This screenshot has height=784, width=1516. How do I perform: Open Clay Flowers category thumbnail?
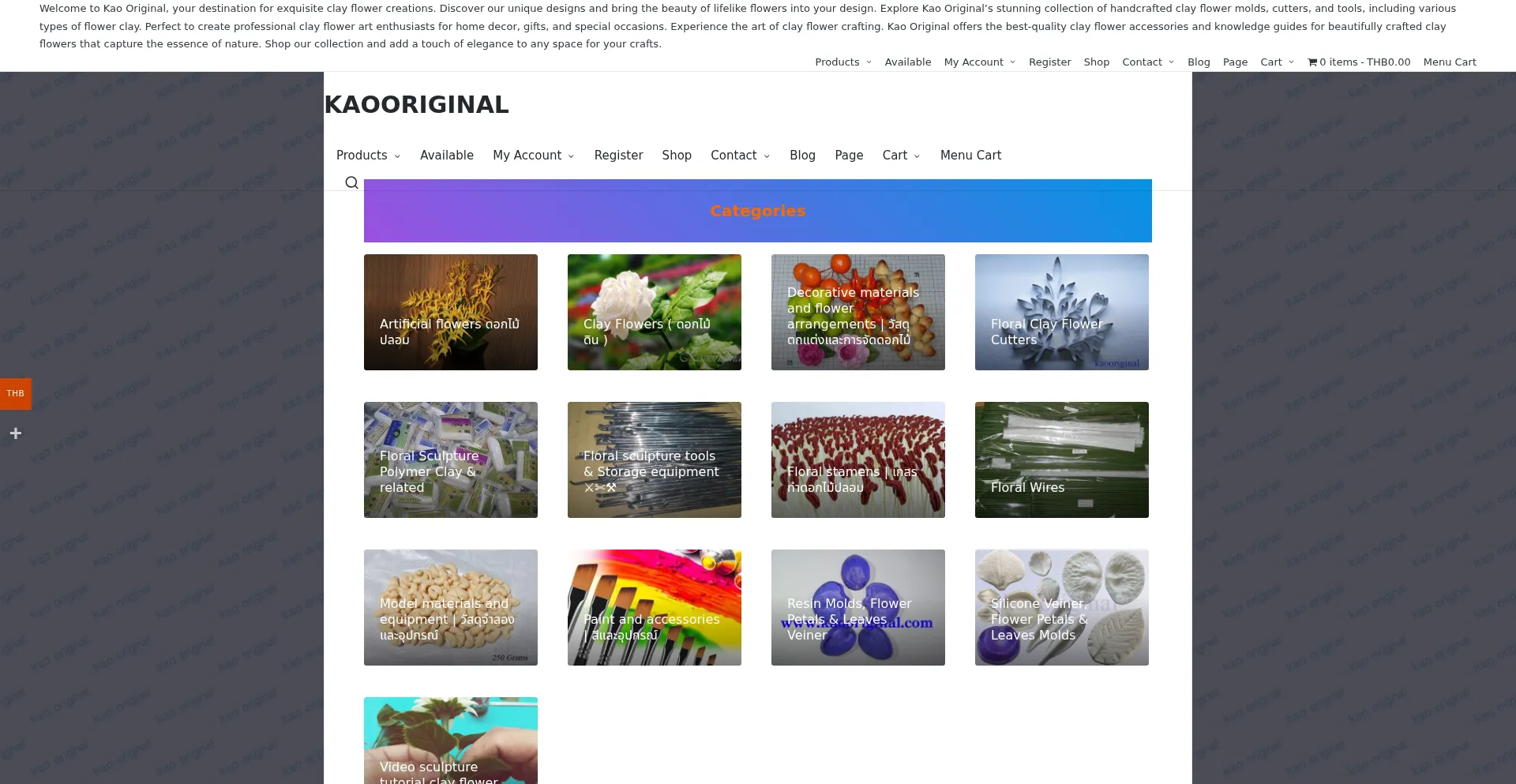point(655,312)
